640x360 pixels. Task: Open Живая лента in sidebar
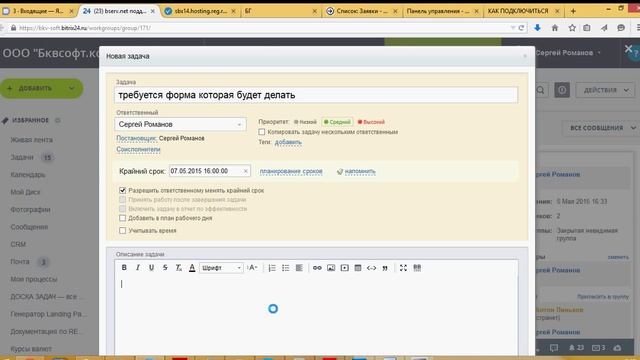click(x=31, y=140)
